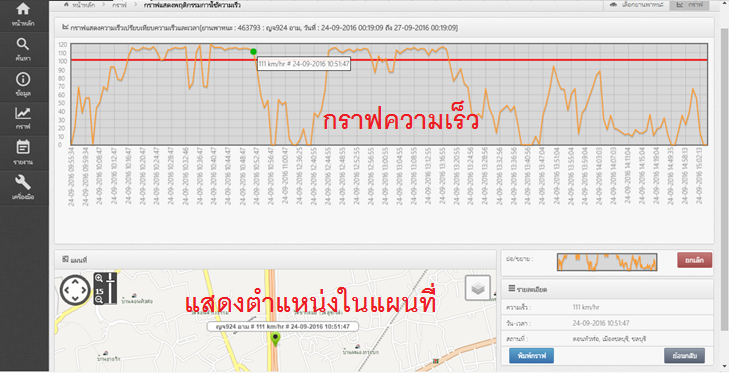Image resolution: width=729 pixels, height=374 pixels.
Task: Open the map layers selector
Action: pyautogui.click(x=478, y=288)
